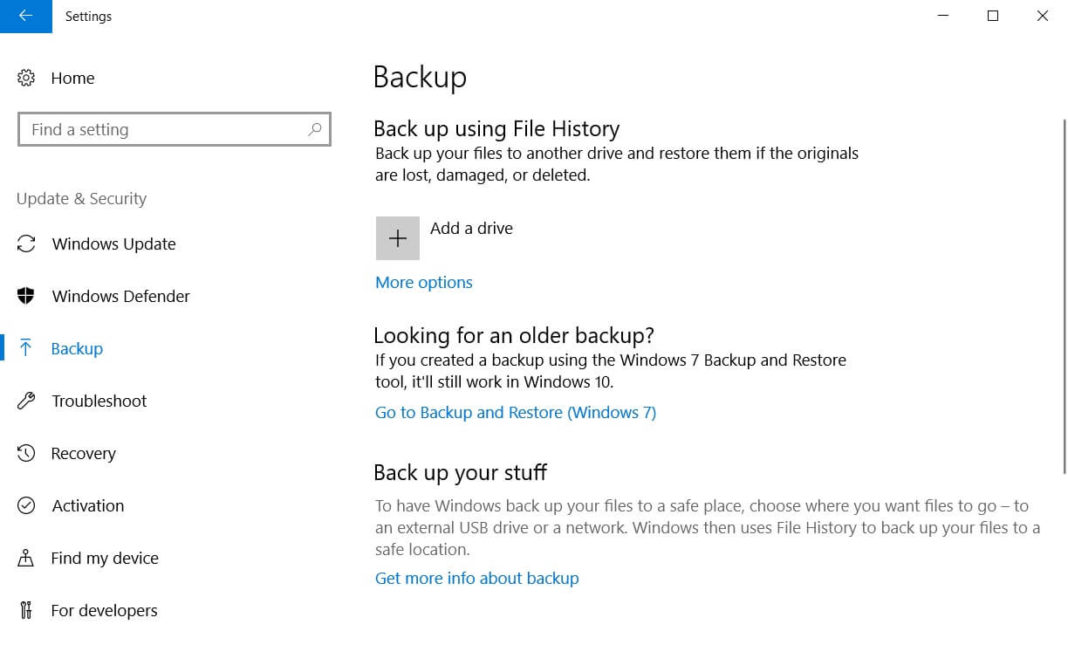This screenshot has height=645, width=1068.
Task: Select For developers in the sidebar
Action: [103, 610]
